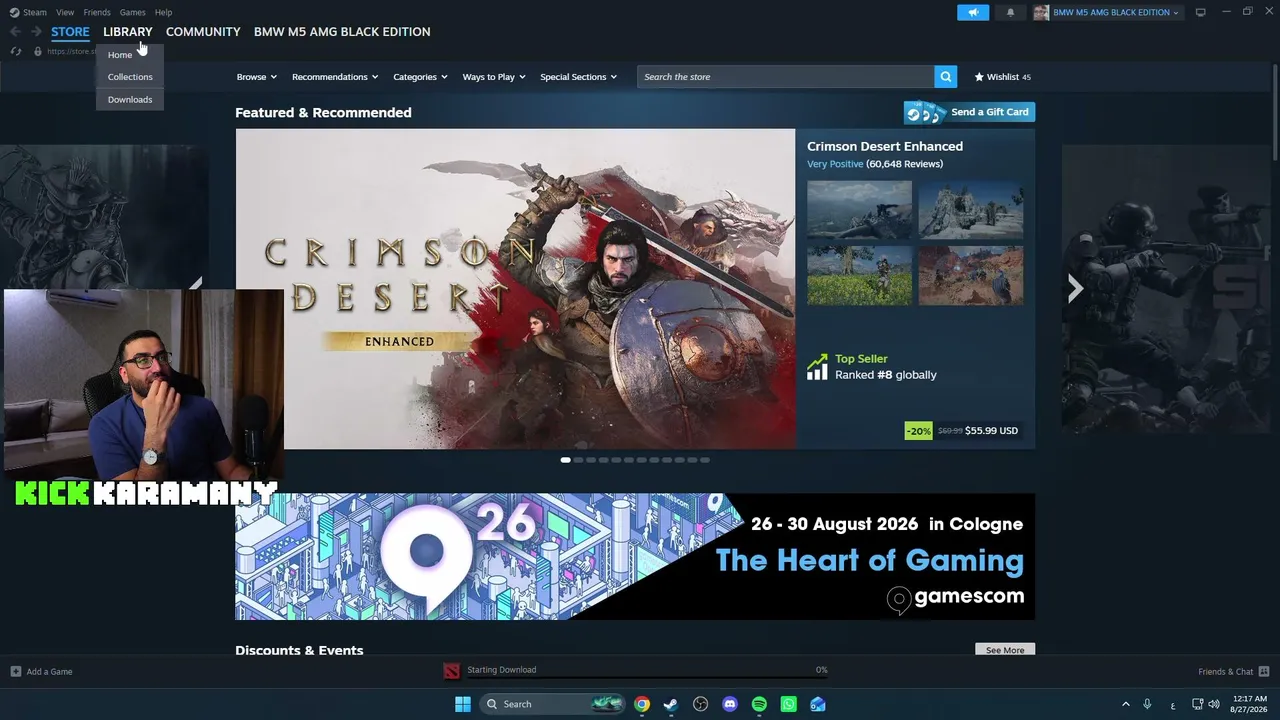This screenshot has width=1280, height=720.
Task: Open the Crimson Desert featured banner image
Action: (x=515, y=289)
